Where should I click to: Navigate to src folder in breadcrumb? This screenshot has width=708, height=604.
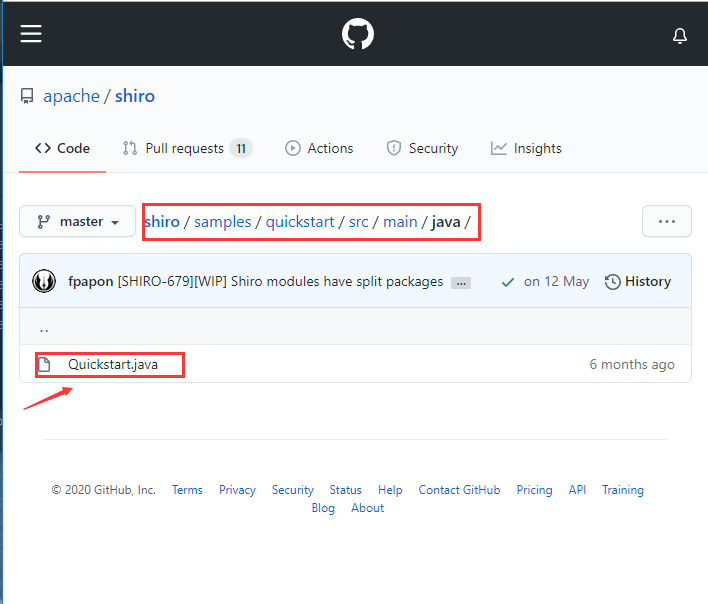359,222
